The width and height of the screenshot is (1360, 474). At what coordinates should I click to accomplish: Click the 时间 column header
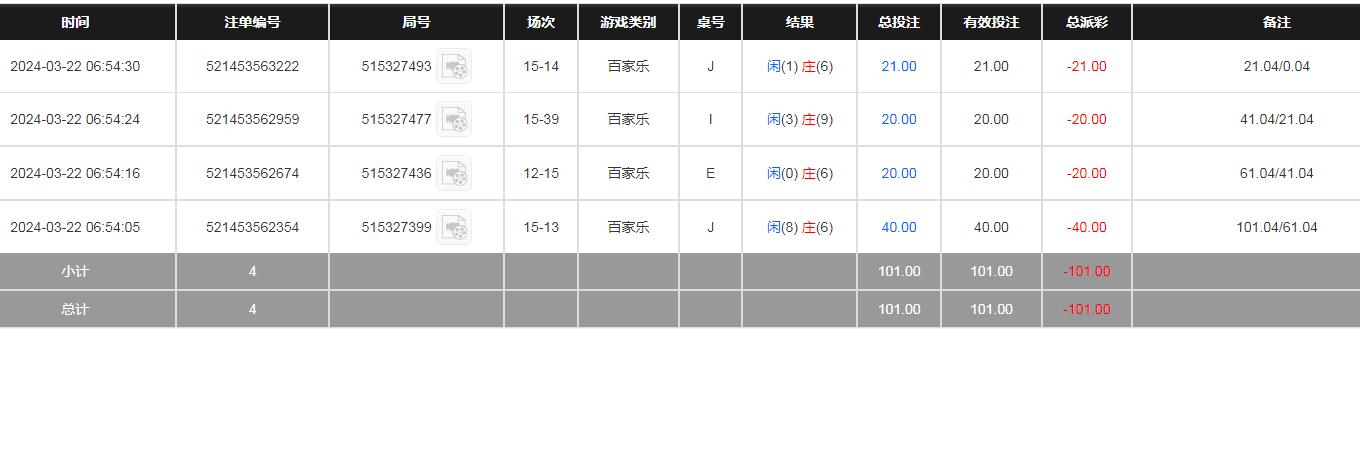tap(75, 22)
